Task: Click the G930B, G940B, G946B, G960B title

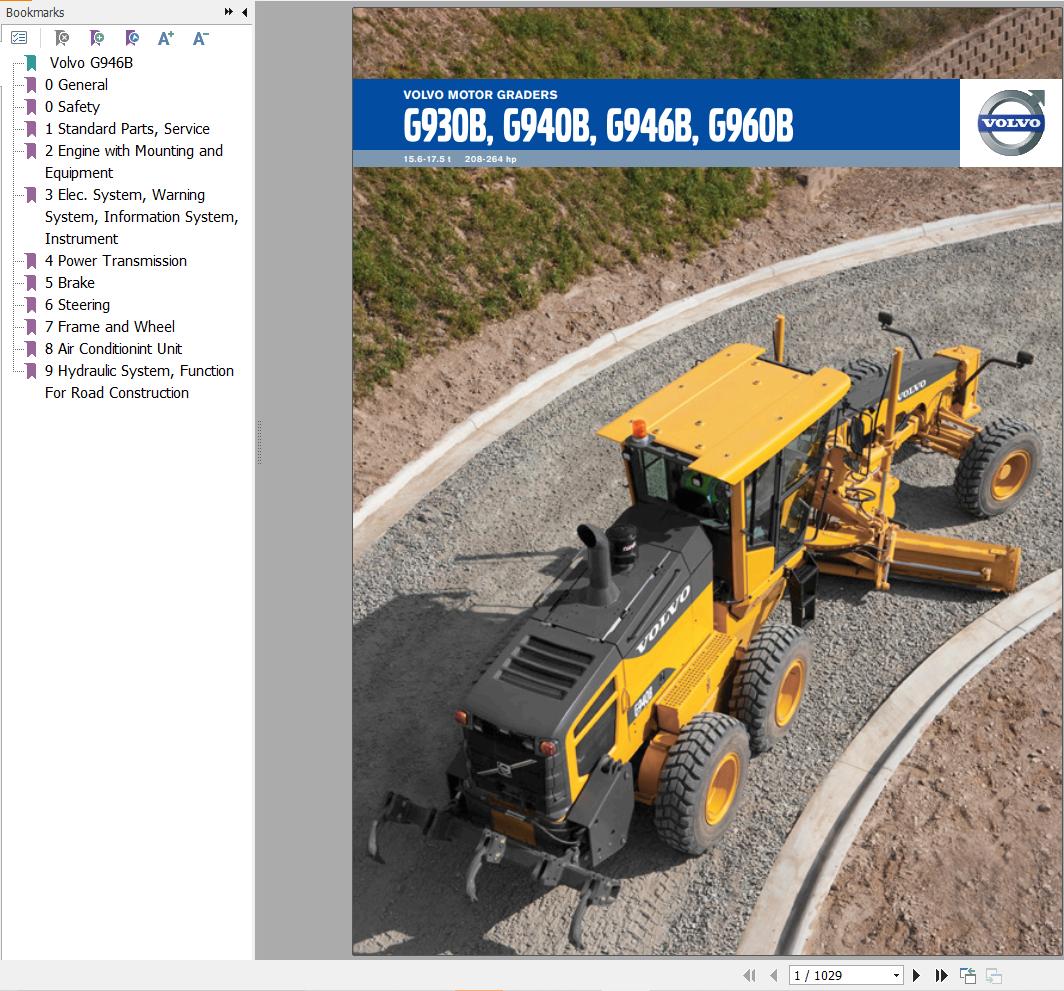Action: [x=598, y=126]
